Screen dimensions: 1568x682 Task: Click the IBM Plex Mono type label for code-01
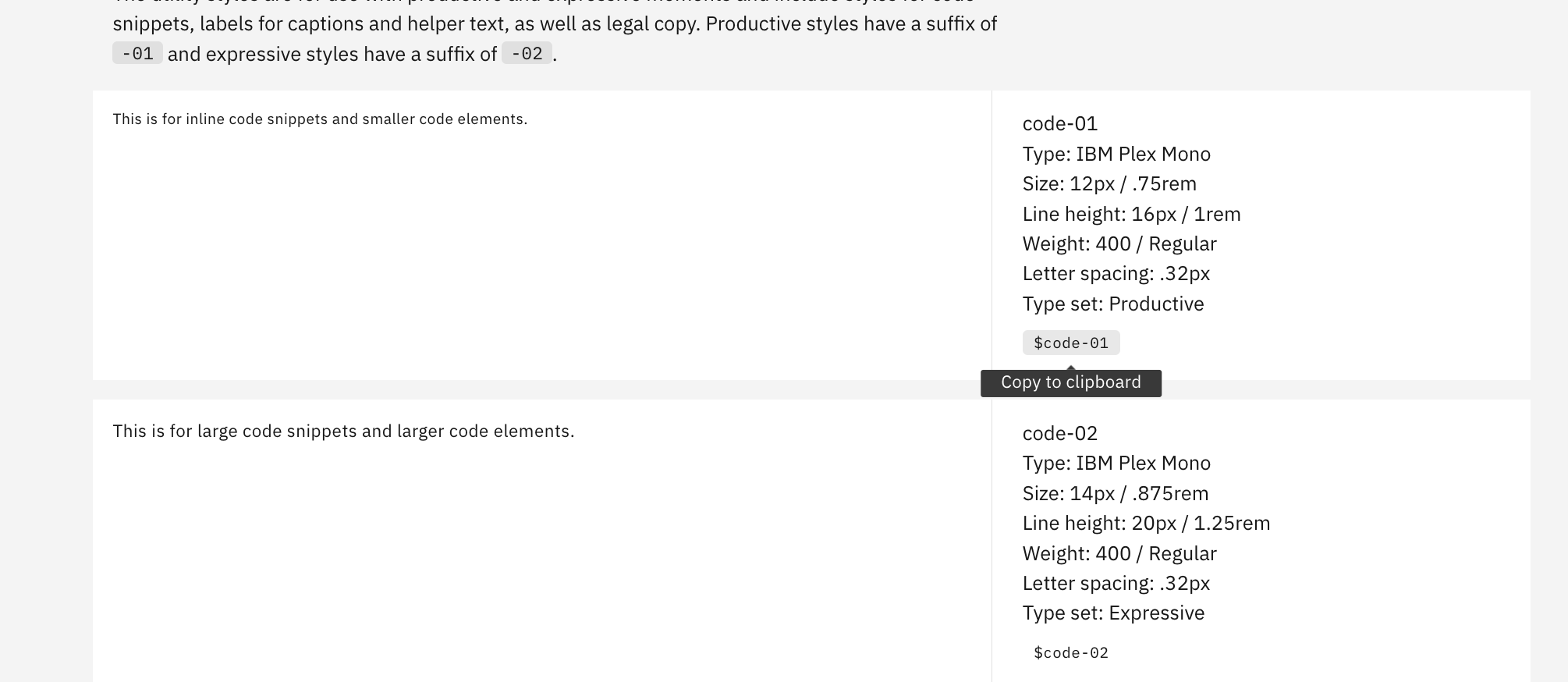pyautogui.click(x=1116, y=154)
